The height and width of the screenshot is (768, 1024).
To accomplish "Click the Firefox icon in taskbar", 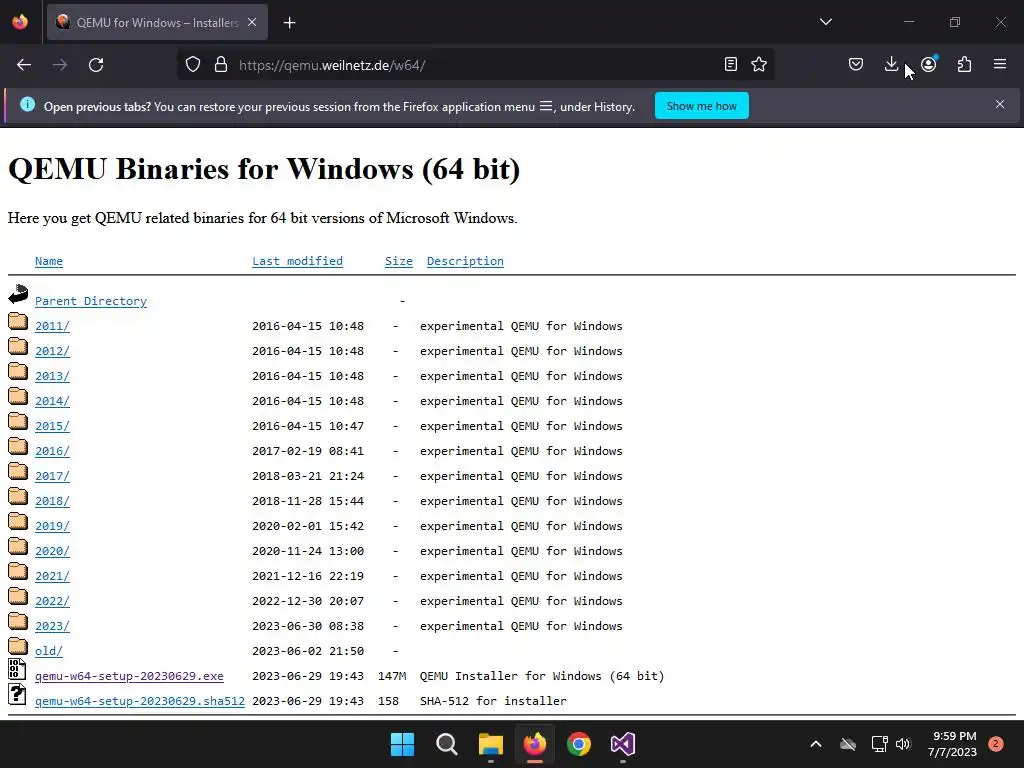I will coord(535,744).
